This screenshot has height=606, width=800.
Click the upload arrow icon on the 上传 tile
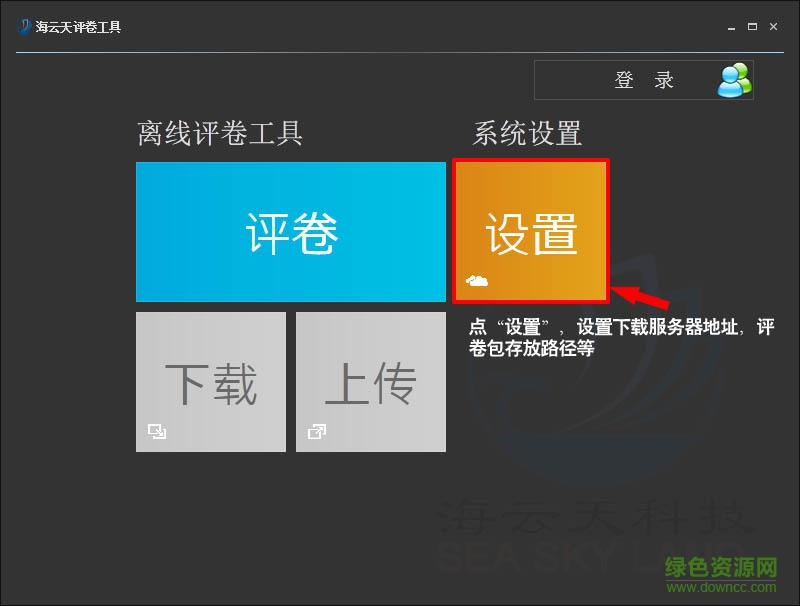tap(317, 430)
